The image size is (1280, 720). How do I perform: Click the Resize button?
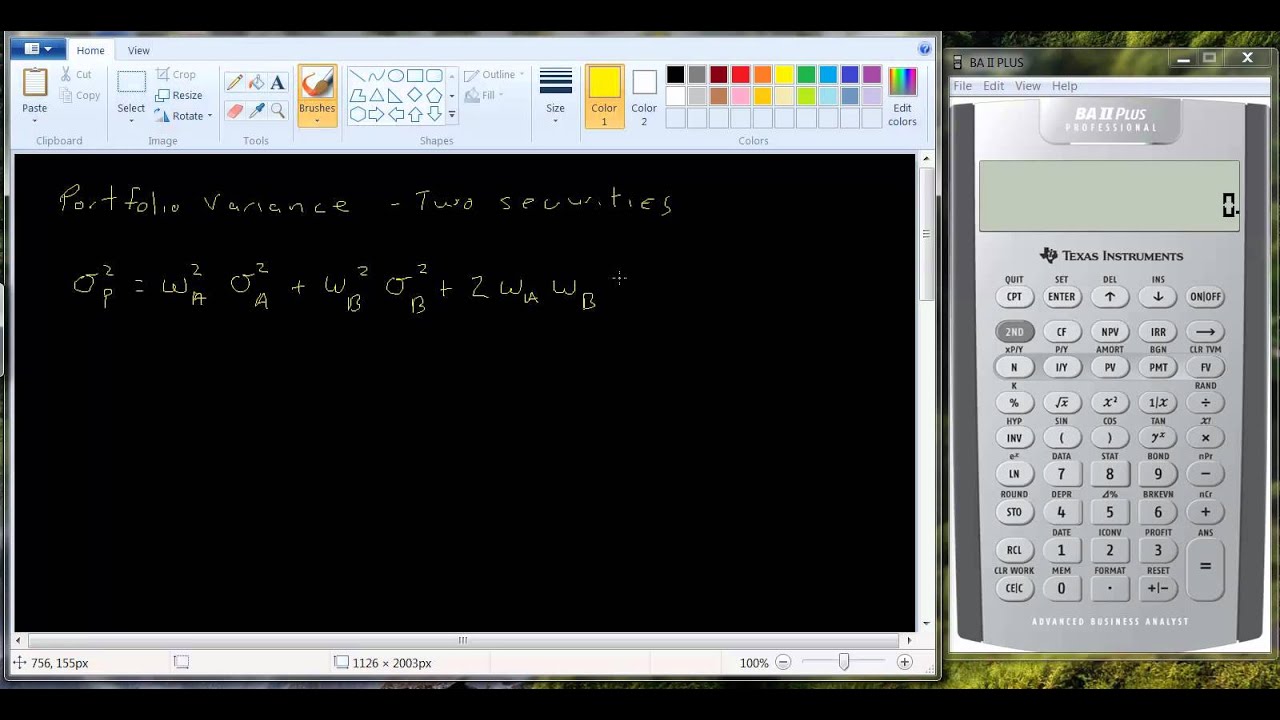[179, 95]
